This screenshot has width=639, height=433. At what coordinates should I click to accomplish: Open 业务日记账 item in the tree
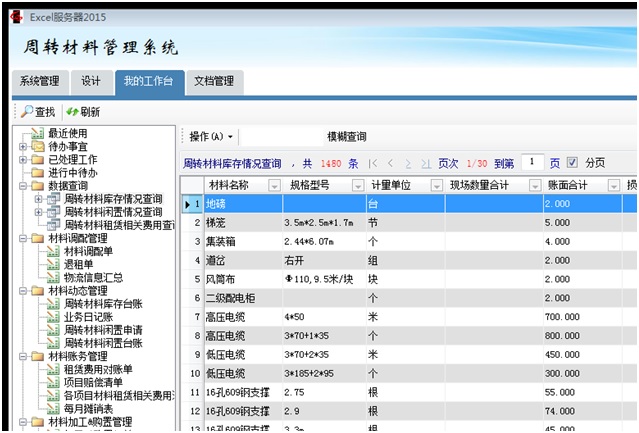pos(86,317)
